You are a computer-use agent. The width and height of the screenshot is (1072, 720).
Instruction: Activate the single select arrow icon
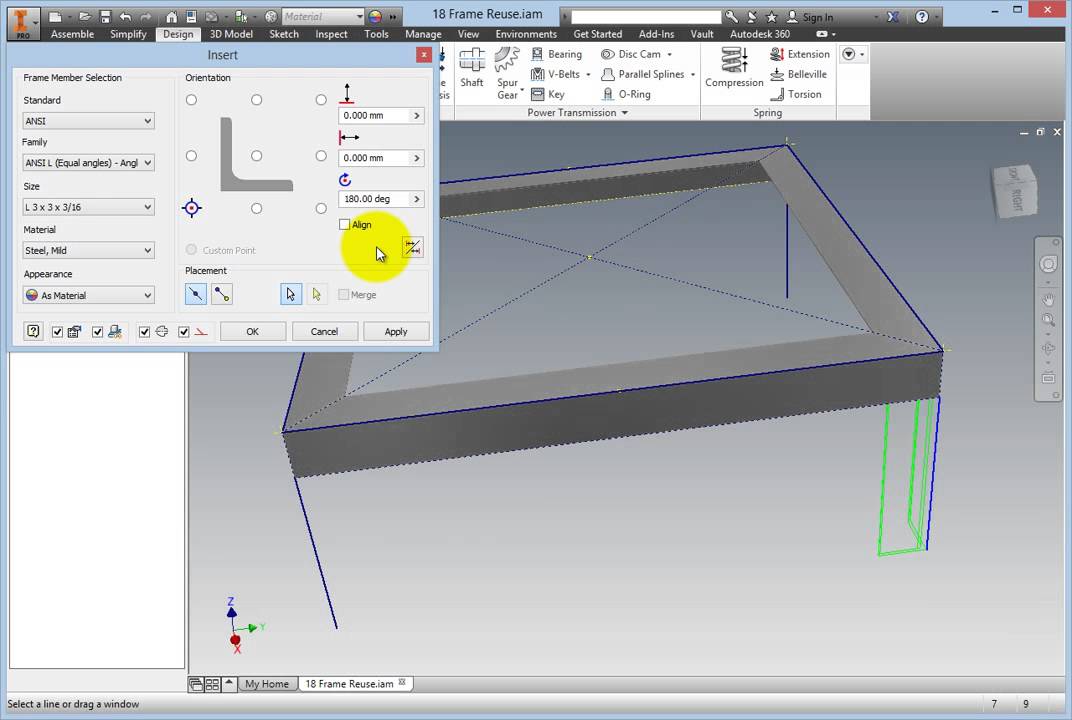tap(291, 294)
